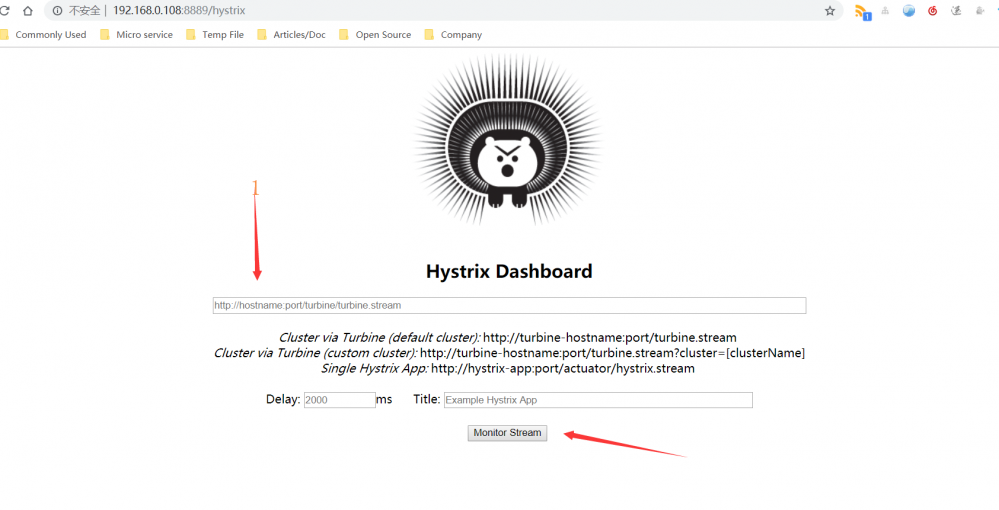Click the 'Title:' label
999x510 pixels.
[x=426, y=400]
